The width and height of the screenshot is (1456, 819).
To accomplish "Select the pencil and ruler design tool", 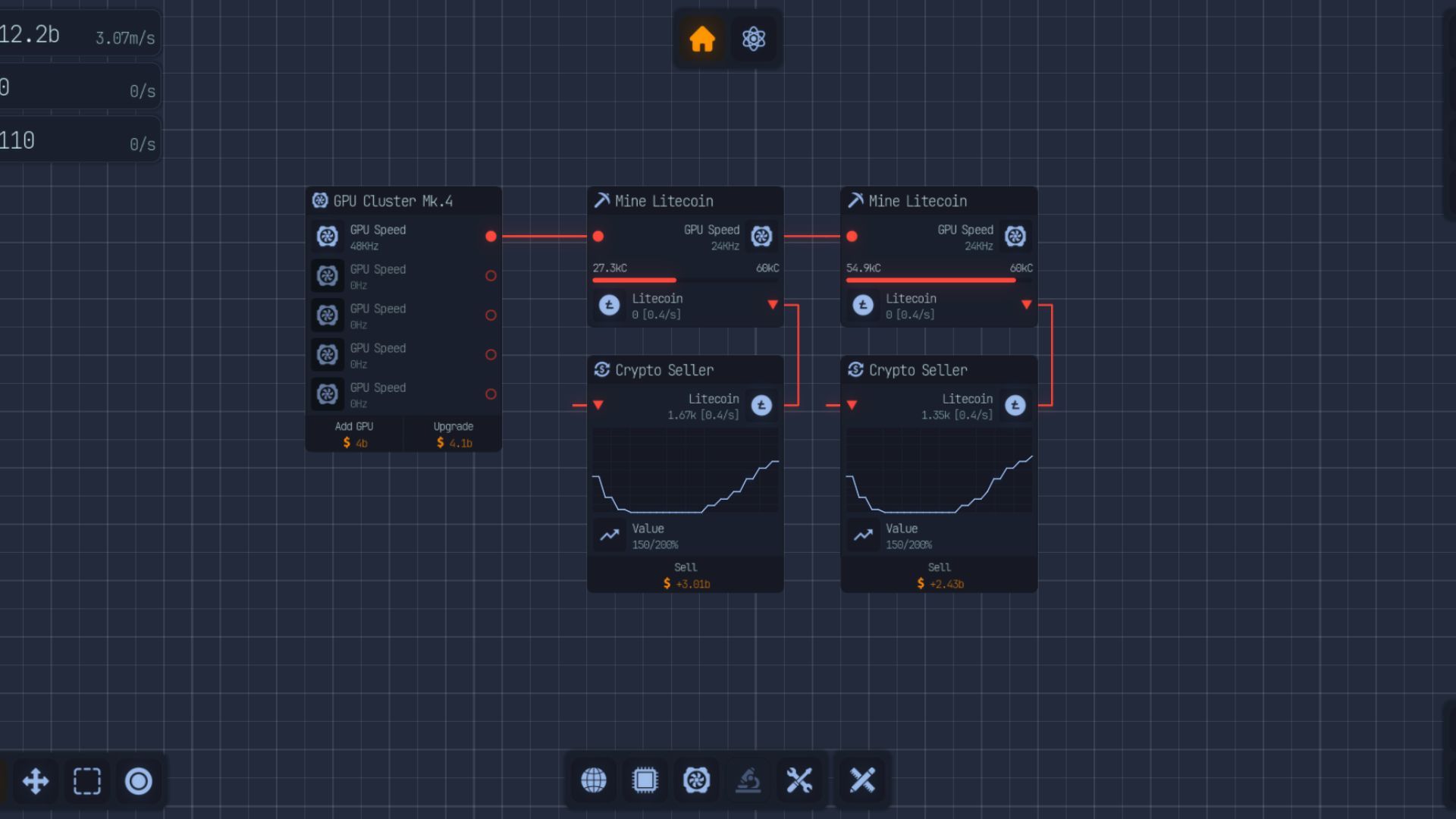I will coord(862,780).
